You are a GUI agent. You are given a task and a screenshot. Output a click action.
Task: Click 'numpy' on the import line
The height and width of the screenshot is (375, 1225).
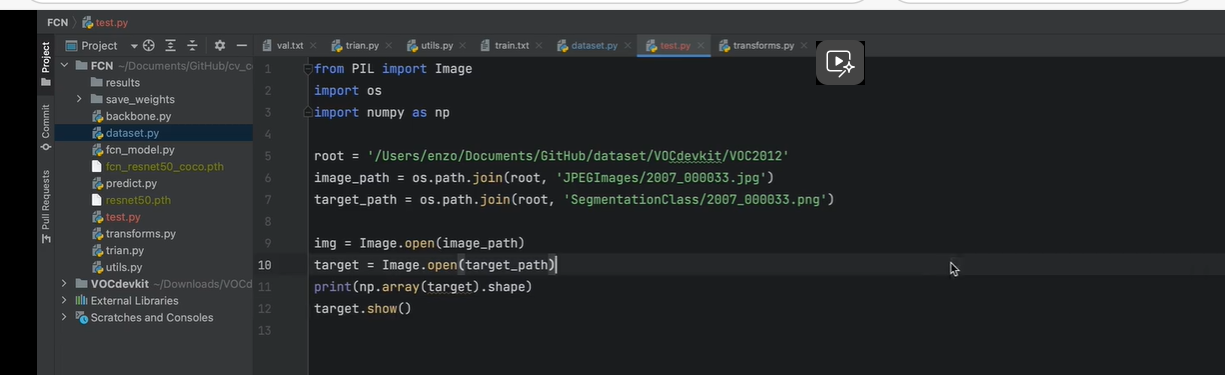386,113
